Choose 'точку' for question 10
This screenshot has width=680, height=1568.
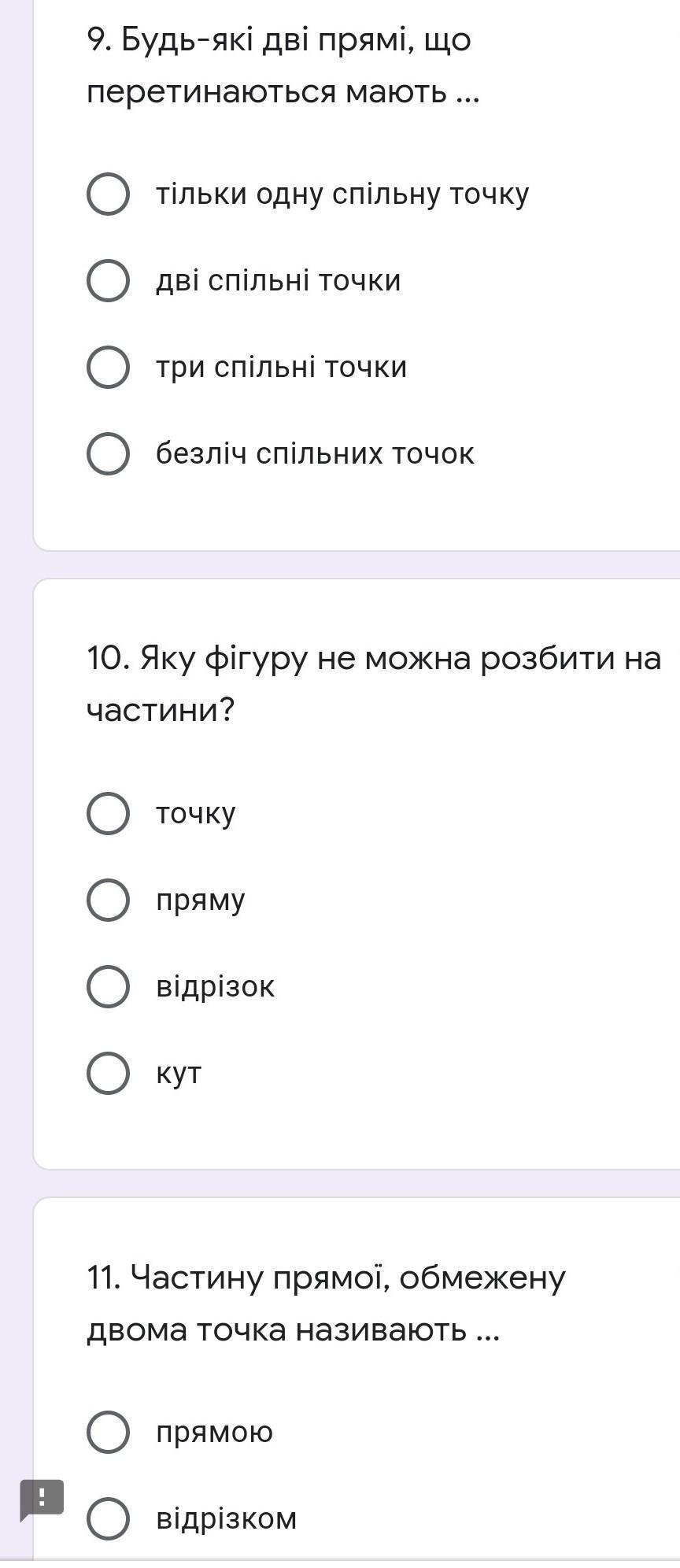click(x=108, y=814)
